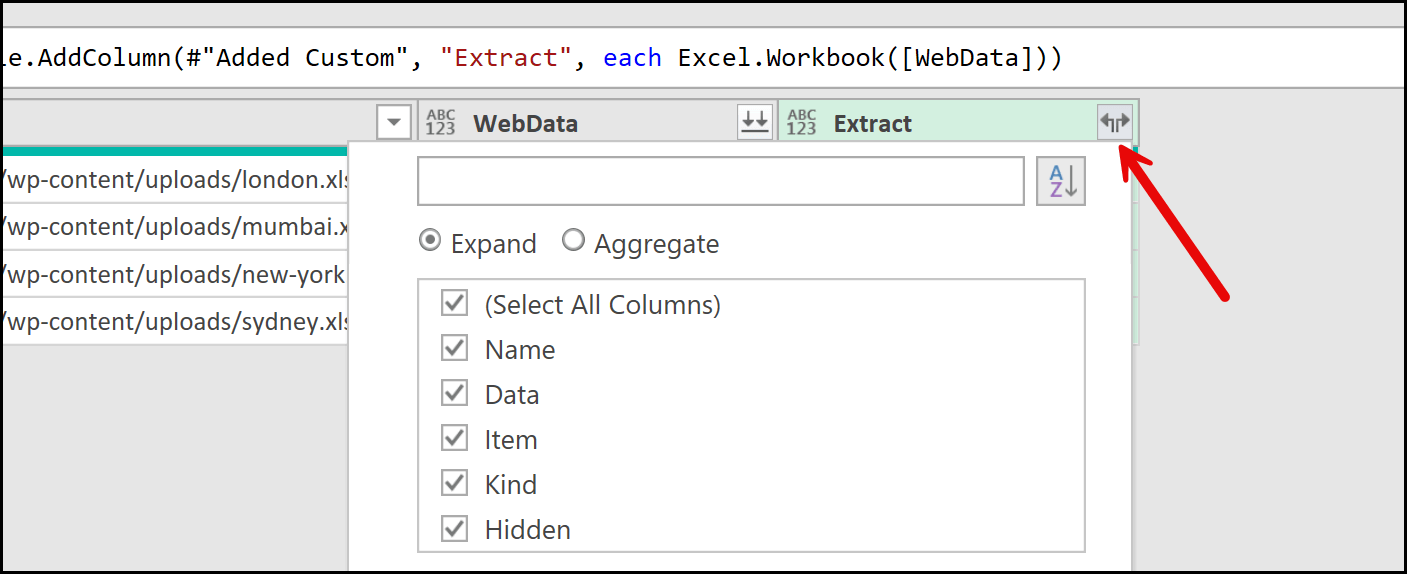The width and height of the screenshot is (1407, 574).
Task: Click the A-Z sort icon in expand panel
Action: 1061,181
